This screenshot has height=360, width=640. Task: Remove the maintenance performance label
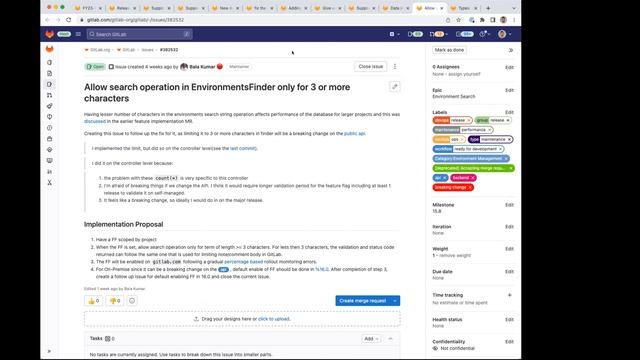click(x=489, y=130)
